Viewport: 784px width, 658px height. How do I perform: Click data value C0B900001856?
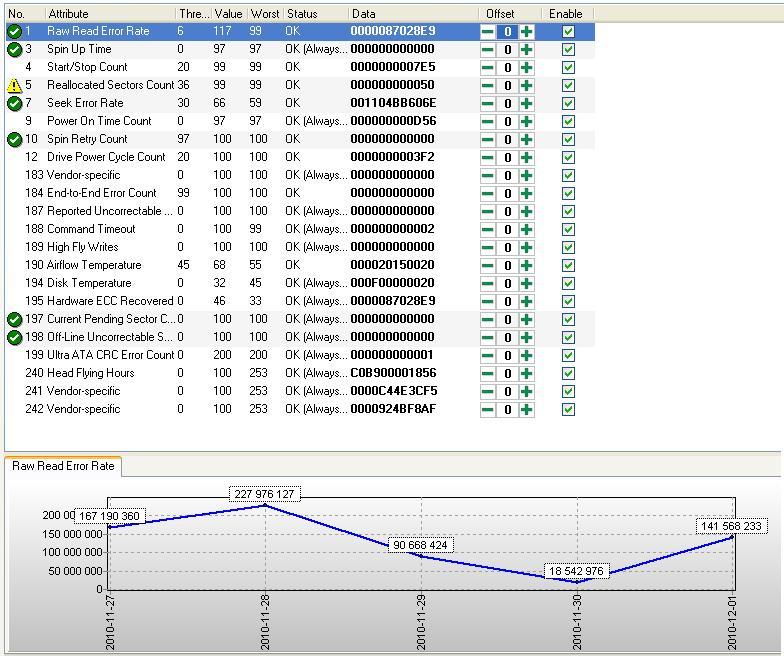pos(393,373)
